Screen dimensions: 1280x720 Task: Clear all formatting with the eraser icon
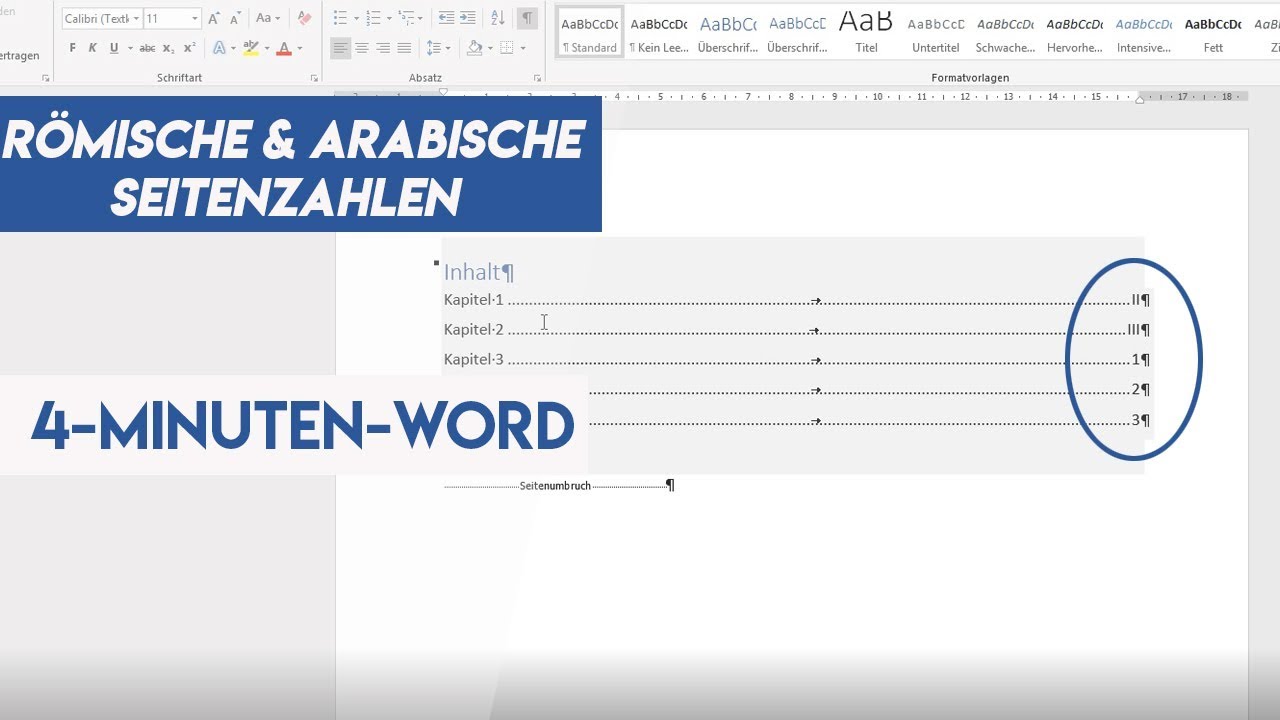click(305, 18)
